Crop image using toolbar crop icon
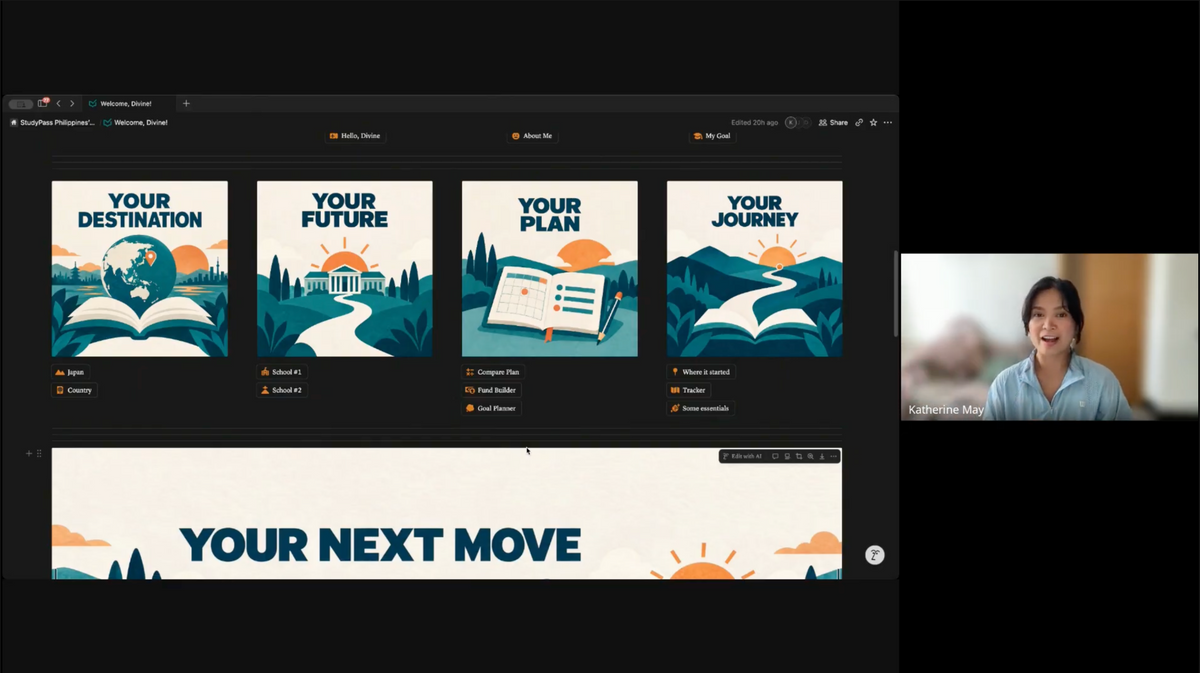 (x=799, y=456)
